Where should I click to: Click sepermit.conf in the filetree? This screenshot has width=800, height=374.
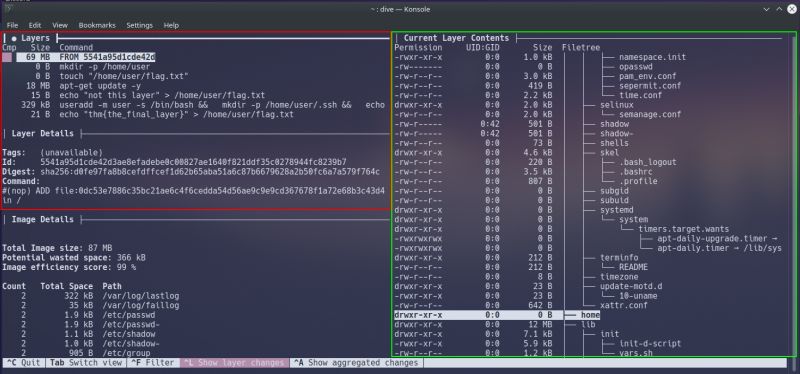click(649, 86)
